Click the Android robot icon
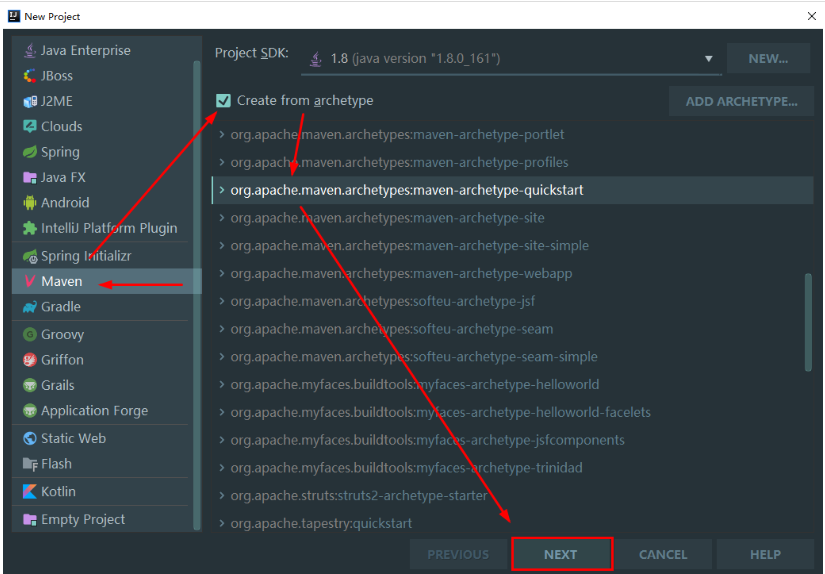 click(30, 203)
